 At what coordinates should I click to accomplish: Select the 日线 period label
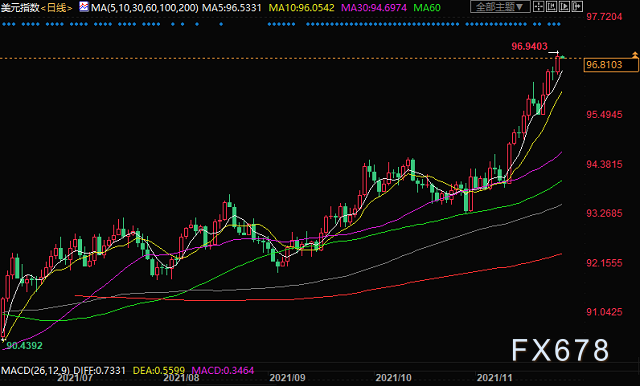point(57,8)
